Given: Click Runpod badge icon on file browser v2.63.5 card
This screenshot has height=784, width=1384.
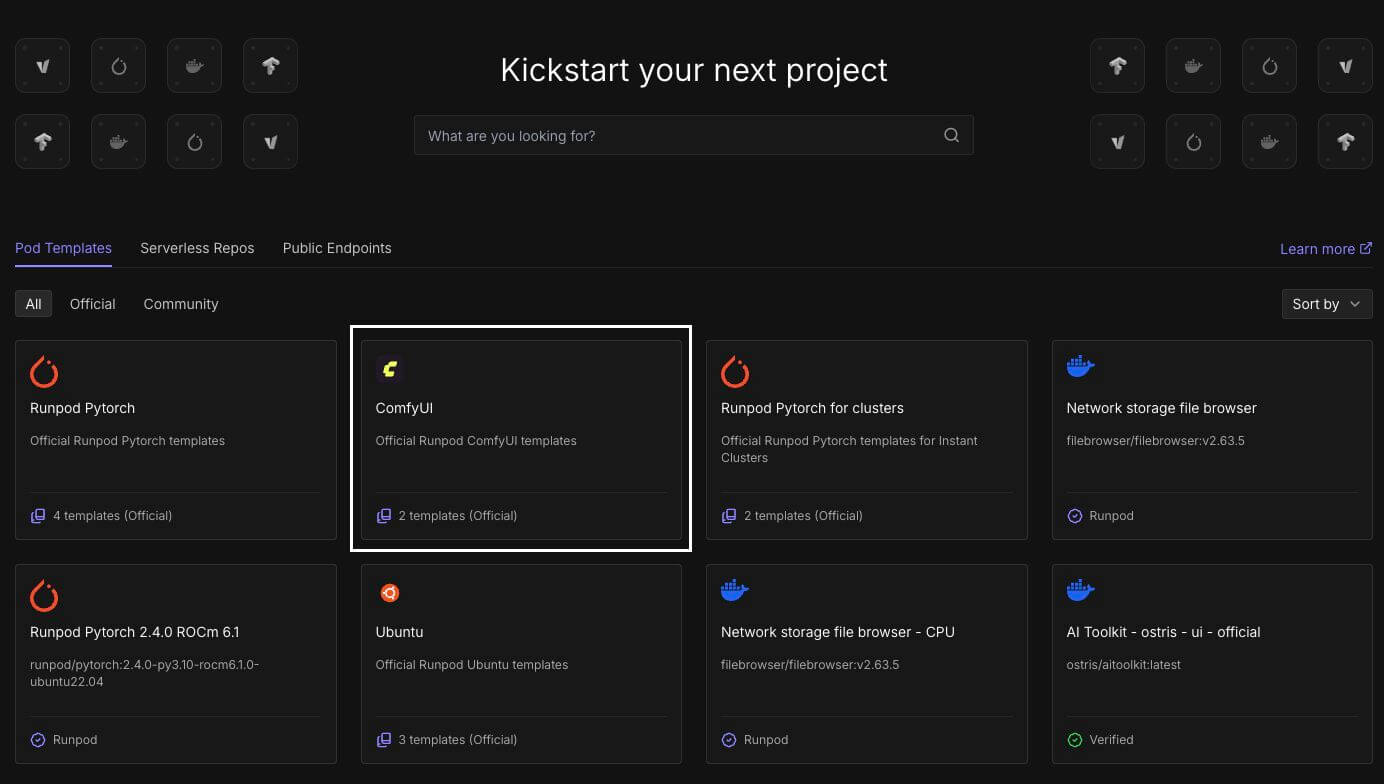Looking at the screenshot, I should [x=1075, y=516].
